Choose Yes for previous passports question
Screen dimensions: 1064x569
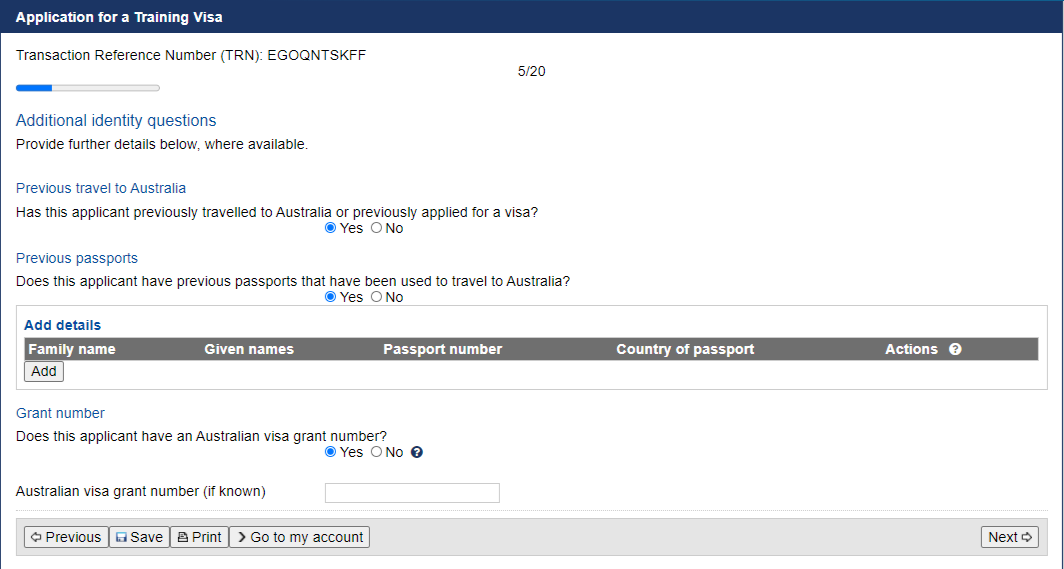pos(330,297)
